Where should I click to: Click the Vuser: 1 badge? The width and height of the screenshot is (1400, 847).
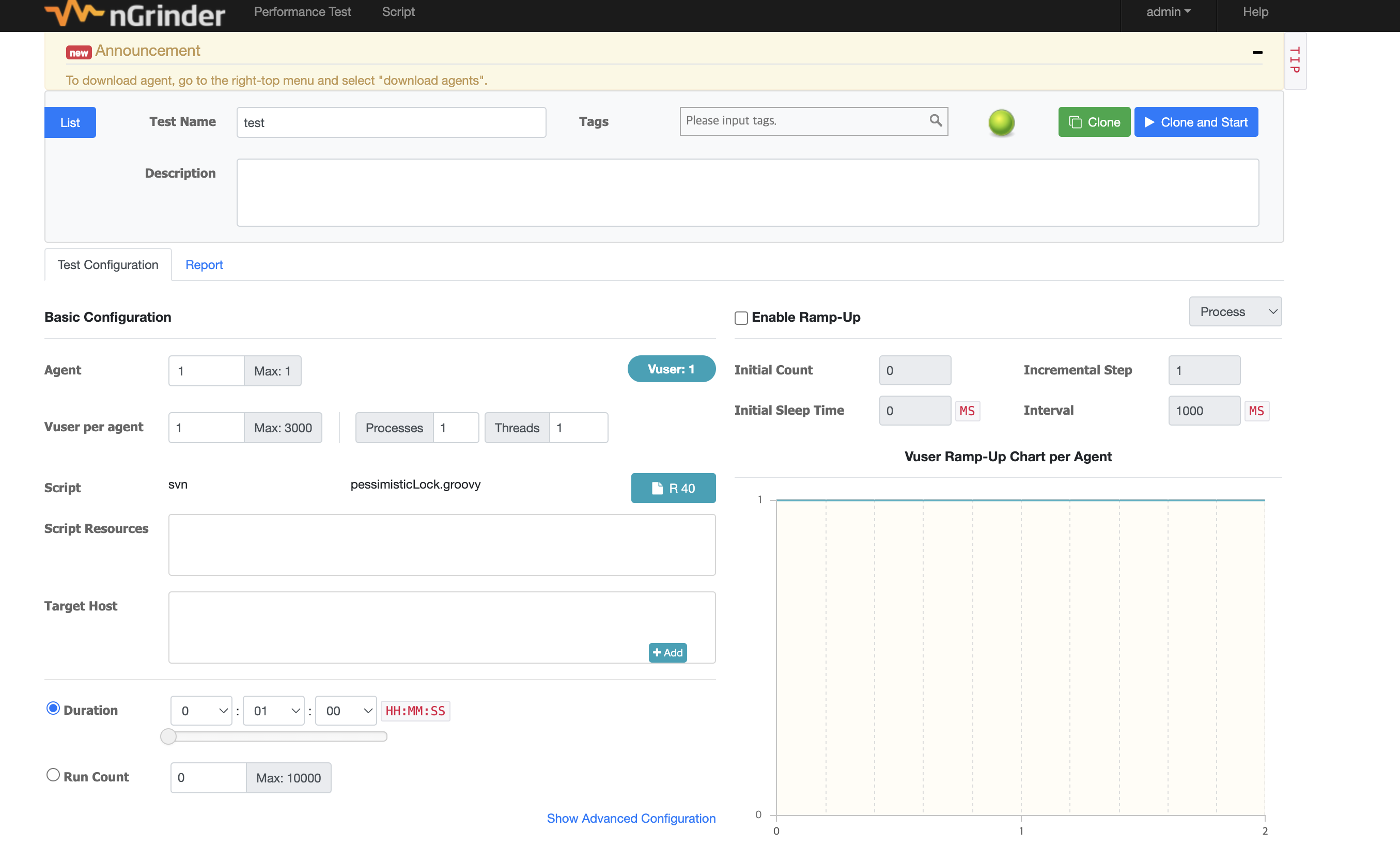[x=671, y=369]
